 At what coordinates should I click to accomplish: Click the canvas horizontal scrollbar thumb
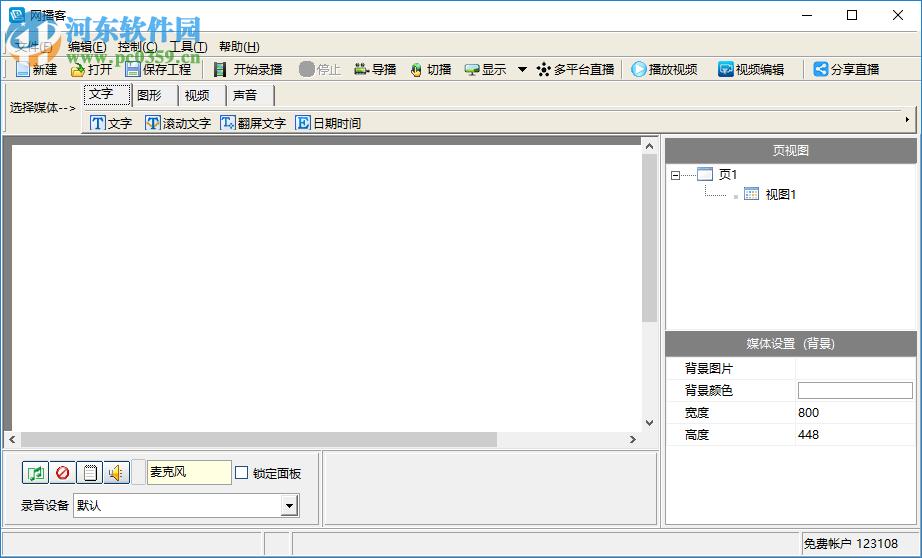259,439
